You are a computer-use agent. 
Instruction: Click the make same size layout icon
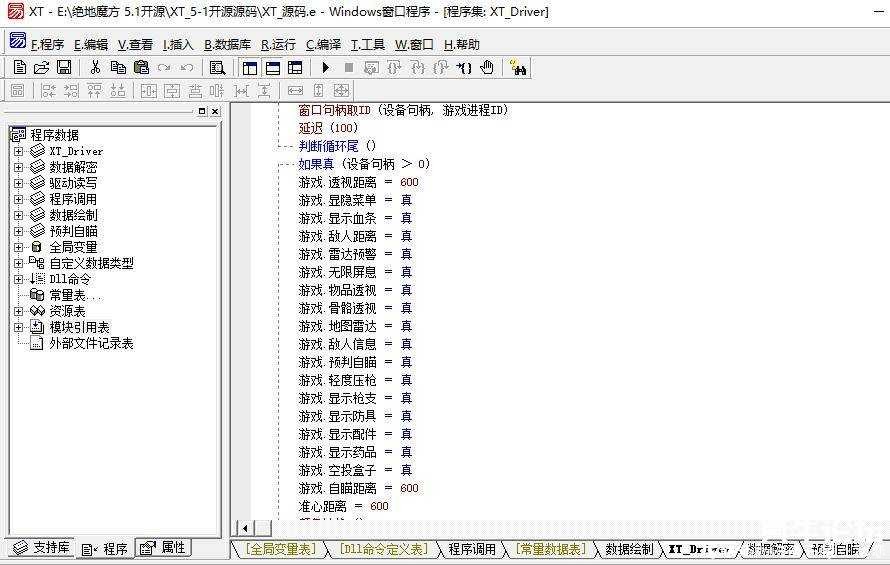pyautogui.click(x=341, y=90)
